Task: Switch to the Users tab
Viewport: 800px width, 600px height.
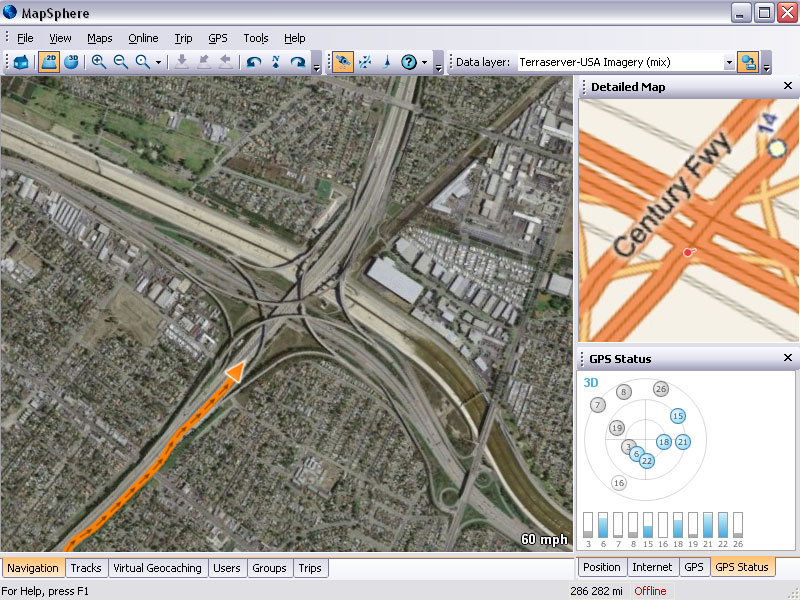Action: (227, 568)
